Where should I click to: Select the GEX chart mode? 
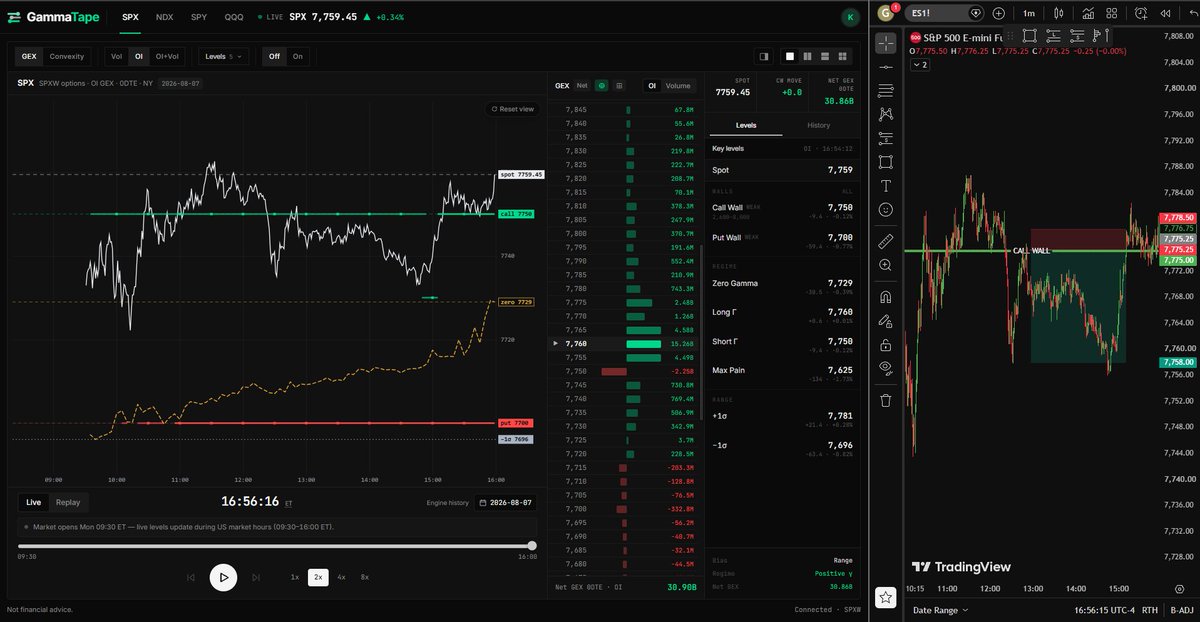click(x=30, y=57)
